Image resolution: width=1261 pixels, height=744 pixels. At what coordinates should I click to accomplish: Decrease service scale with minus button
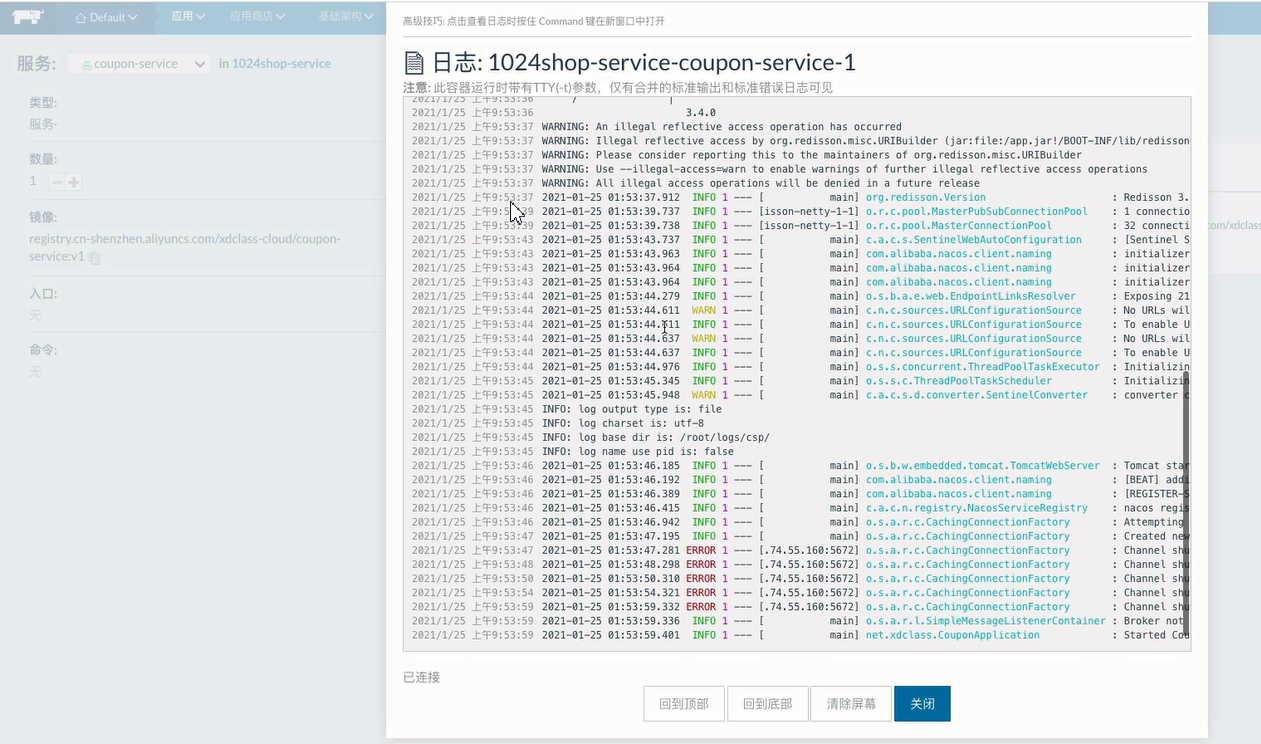57,182
